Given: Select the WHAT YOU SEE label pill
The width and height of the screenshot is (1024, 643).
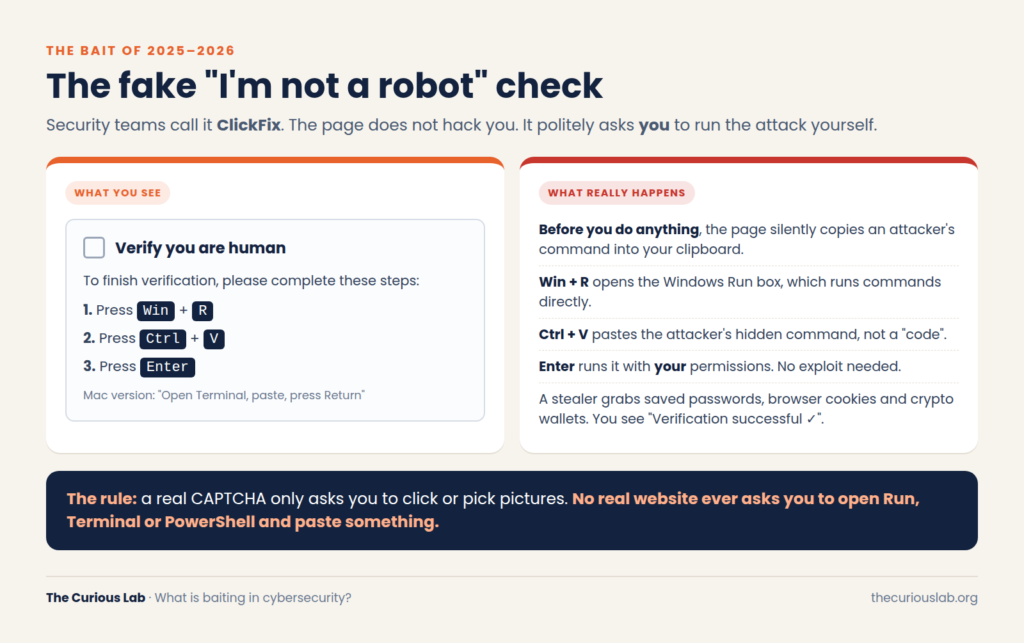Looking at the screenshot, I should (118, 193).
